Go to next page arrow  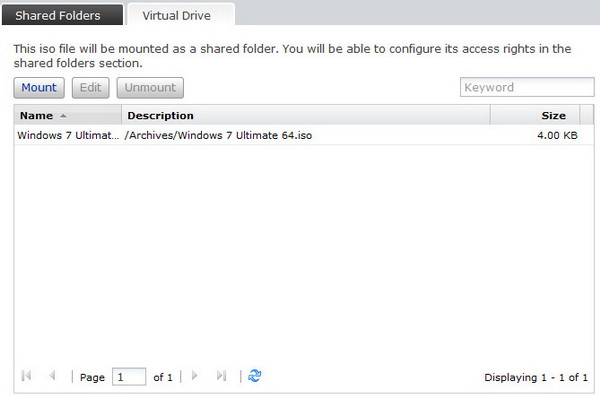[194, 376]
